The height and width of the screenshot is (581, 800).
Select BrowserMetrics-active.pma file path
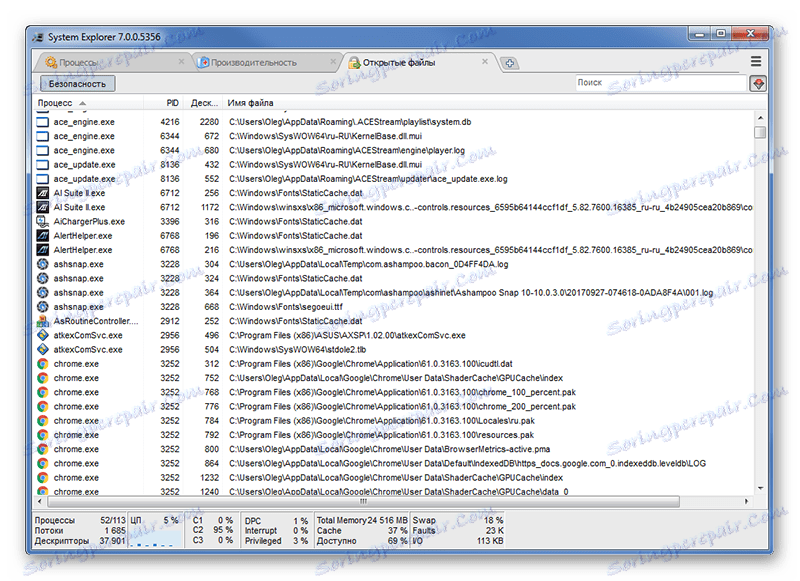click(390, 450)
